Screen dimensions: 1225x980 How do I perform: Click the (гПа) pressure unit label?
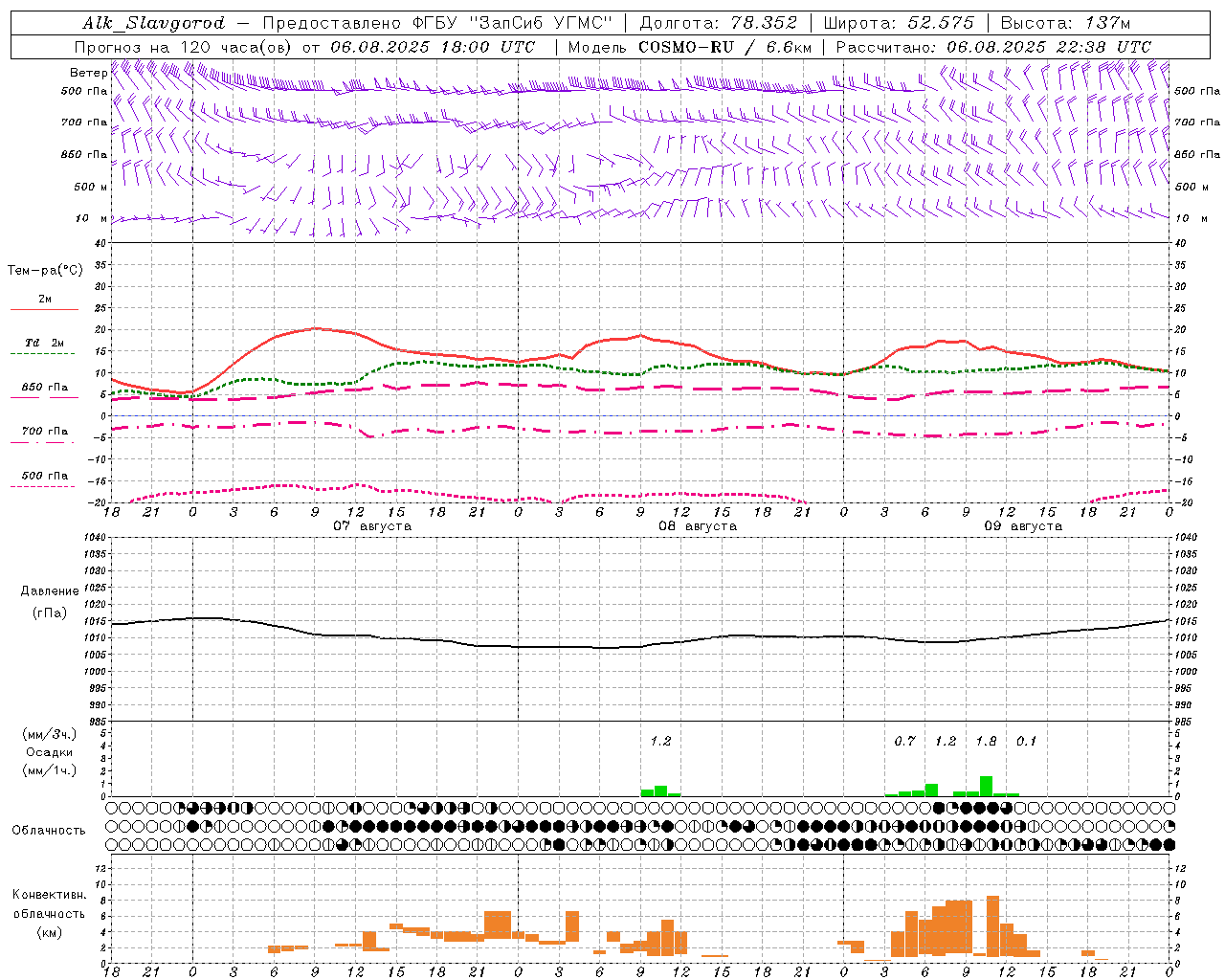pos(50,613)
